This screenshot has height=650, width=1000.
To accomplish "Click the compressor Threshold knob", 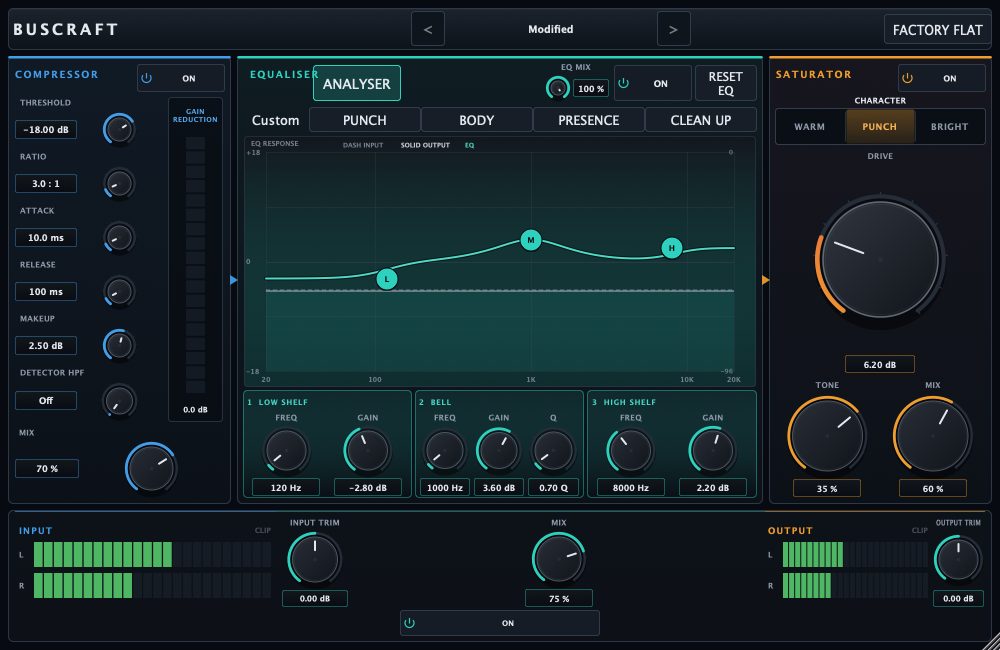I will point(119,129).
